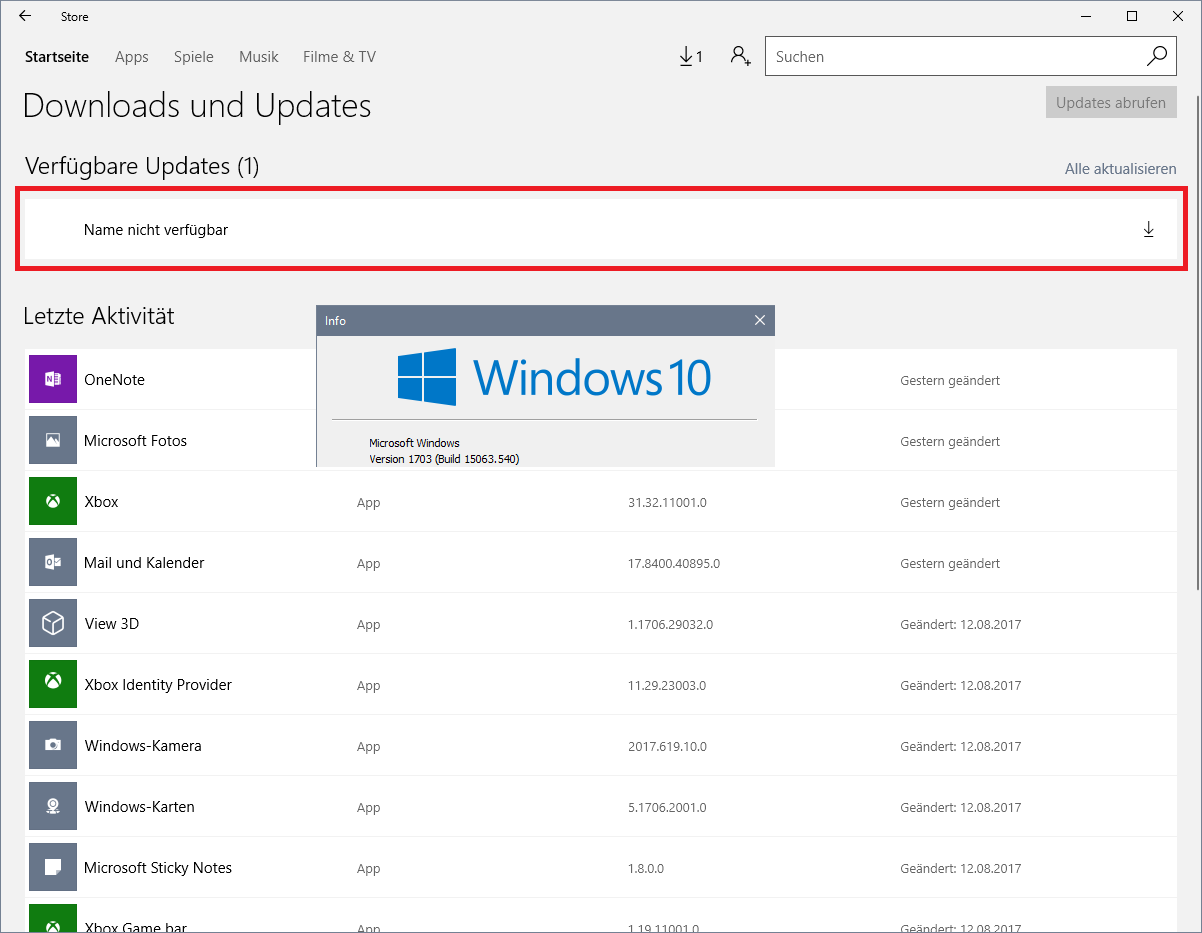The width and height of the screenshot is (1202, 933).
Task: Click Xbox version 31.32.11001.0
Action: pyautogui.click(x=667, y=503)
